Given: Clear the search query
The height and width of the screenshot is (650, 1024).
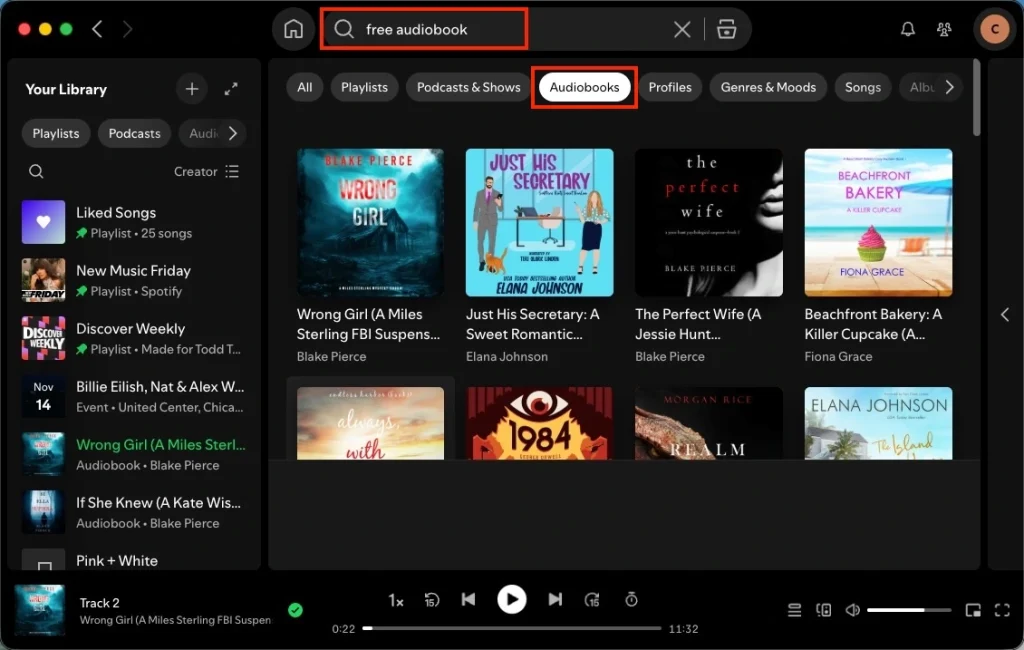Looking at the screenshot, I should point(681,29).
